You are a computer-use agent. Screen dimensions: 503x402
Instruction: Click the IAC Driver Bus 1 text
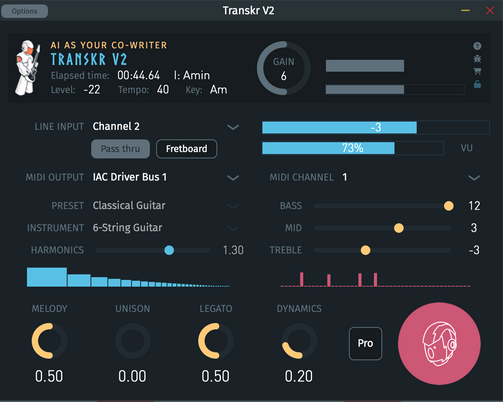point(130,177)
